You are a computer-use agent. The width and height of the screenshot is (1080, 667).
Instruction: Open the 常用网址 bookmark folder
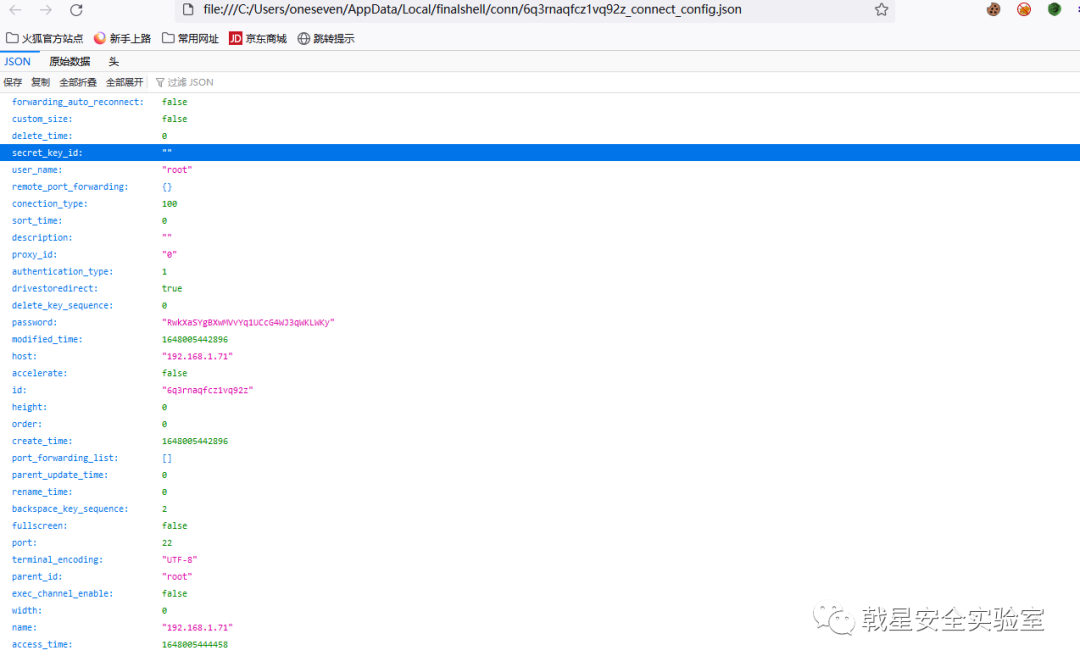tap(190, 39)
